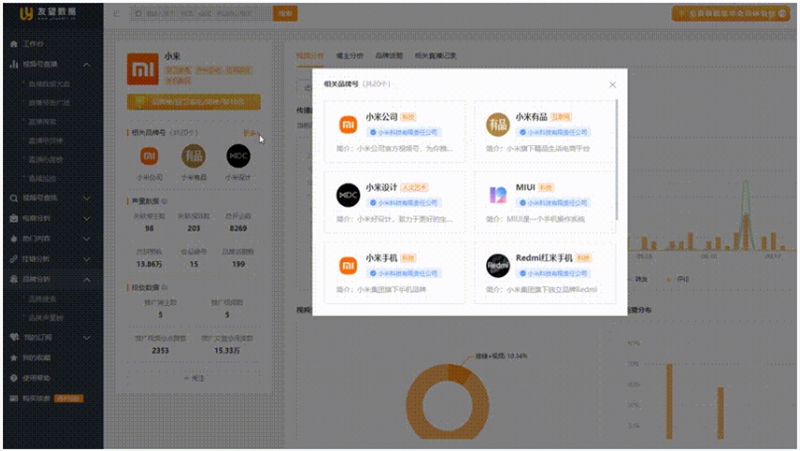
Task: Click the wide orange button under the 小米 brand header
Action: click(x=194, y=102)
